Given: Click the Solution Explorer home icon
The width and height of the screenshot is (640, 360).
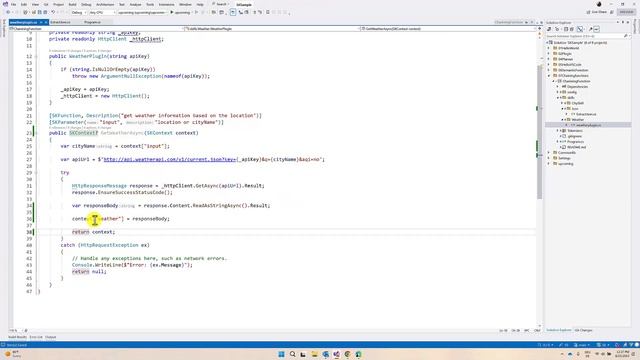Looking at the screenshot, I should pos(549,29).
